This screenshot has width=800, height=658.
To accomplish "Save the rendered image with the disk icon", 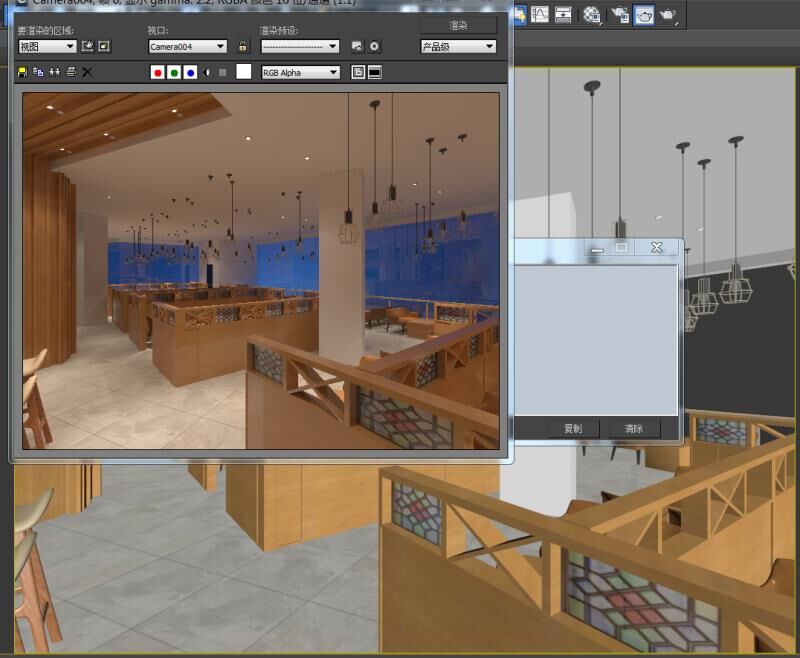I will click(22, 72).
